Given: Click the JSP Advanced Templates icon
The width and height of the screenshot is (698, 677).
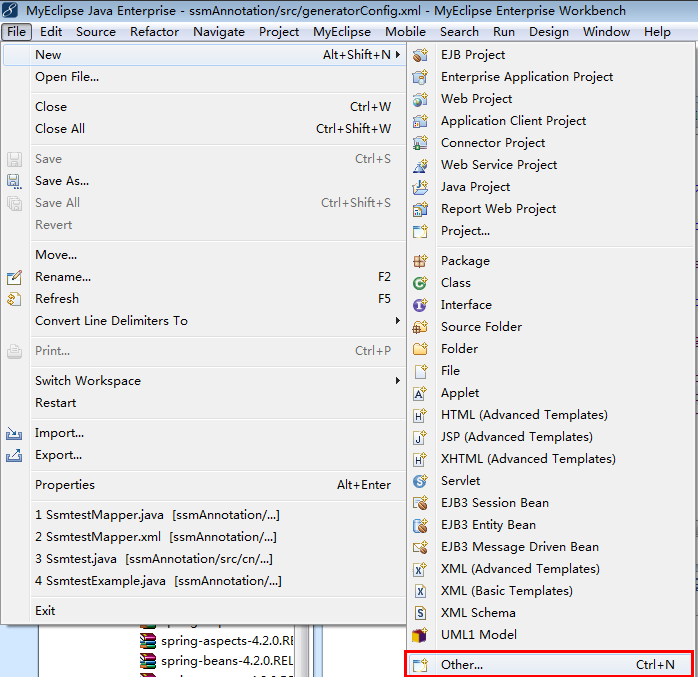Looking at the screenshot, I should point(420,437).
